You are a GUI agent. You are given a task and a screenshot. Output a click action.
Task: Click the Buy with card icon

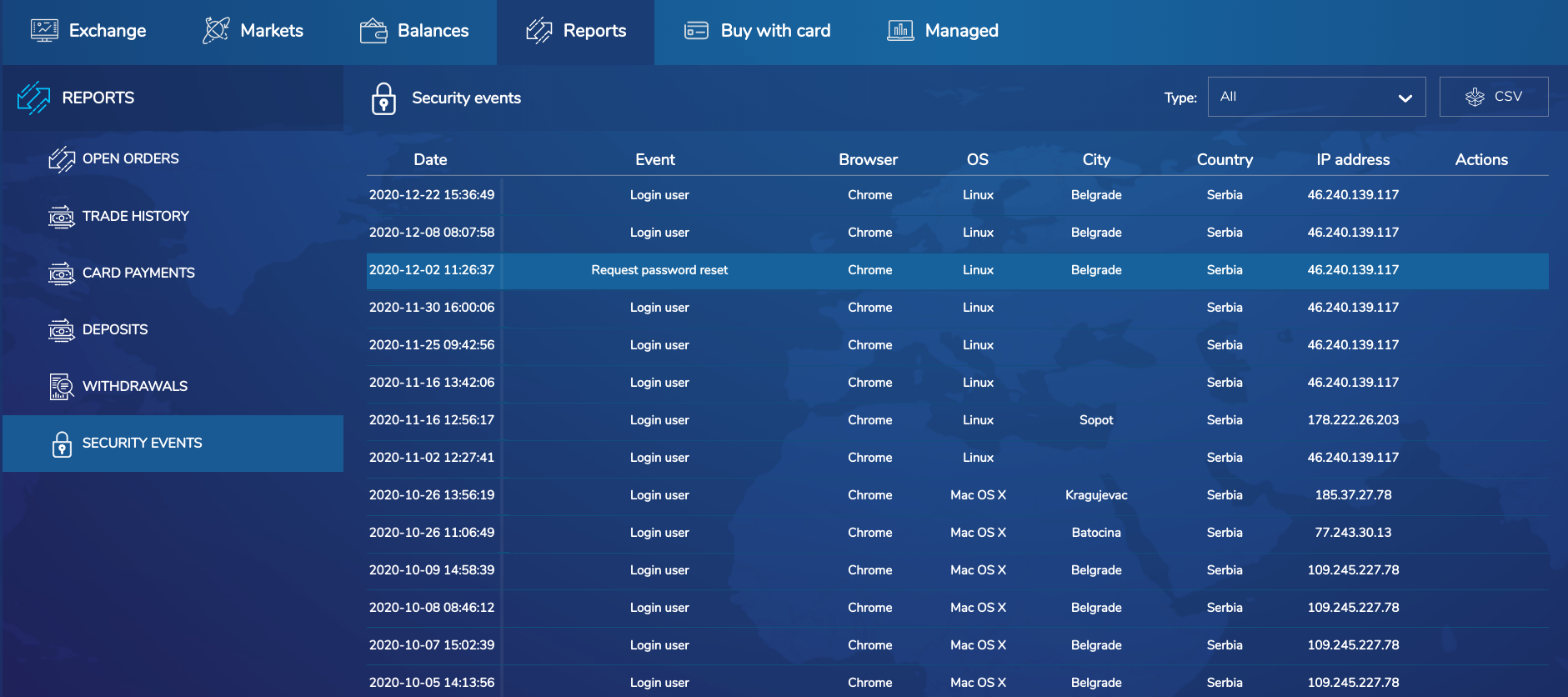click(x=696, y=31)
